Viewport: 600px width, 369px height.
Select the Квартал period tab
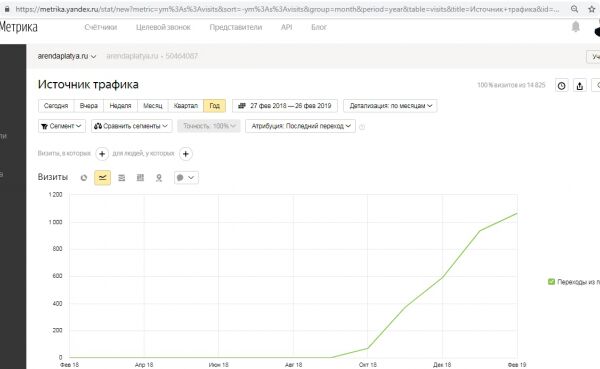click(x=186, y=106)
